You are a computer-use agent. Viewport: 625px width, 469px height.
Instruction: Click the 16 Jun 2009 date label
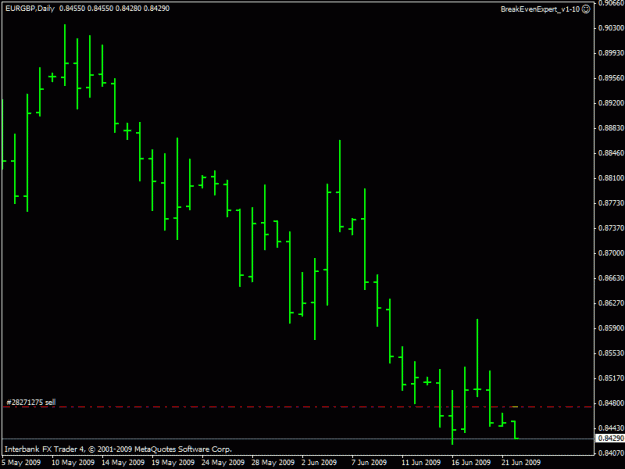(x=471, y=462)
